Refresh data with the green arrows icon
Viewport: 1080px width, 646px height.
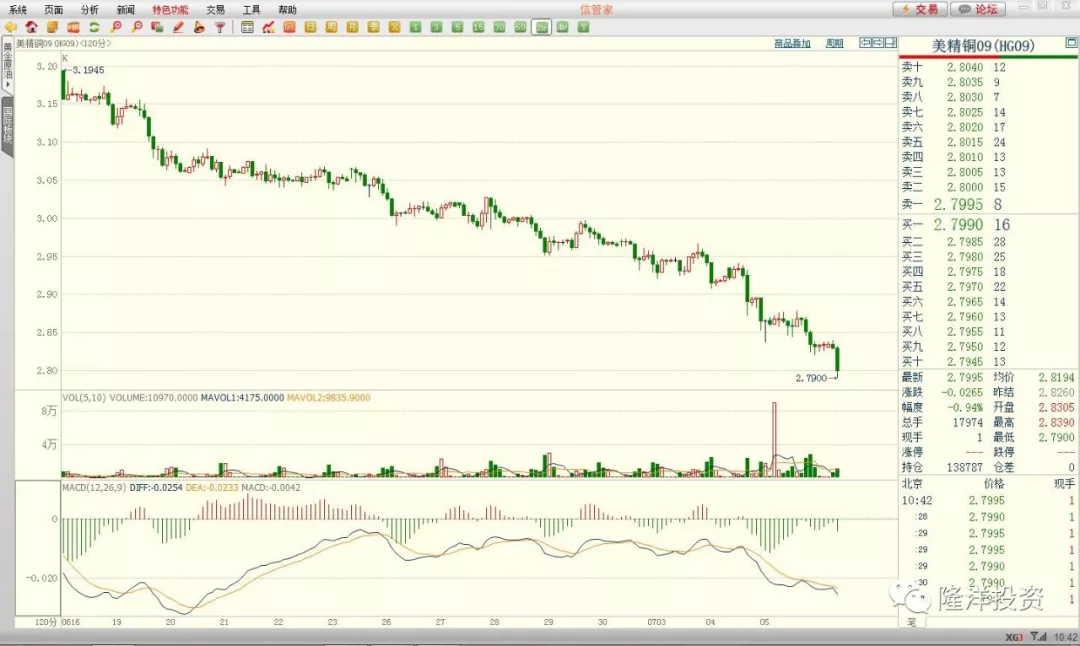[94, 27]
